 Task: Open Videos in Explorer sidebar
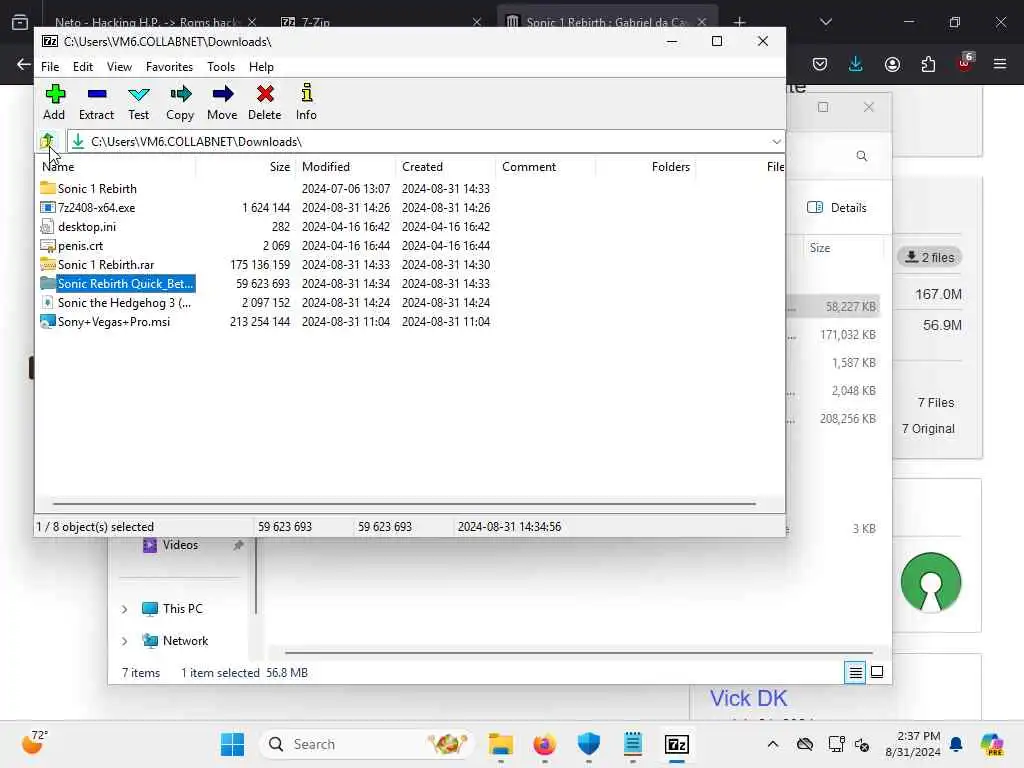pyautogui.click(x=180, y=545)
